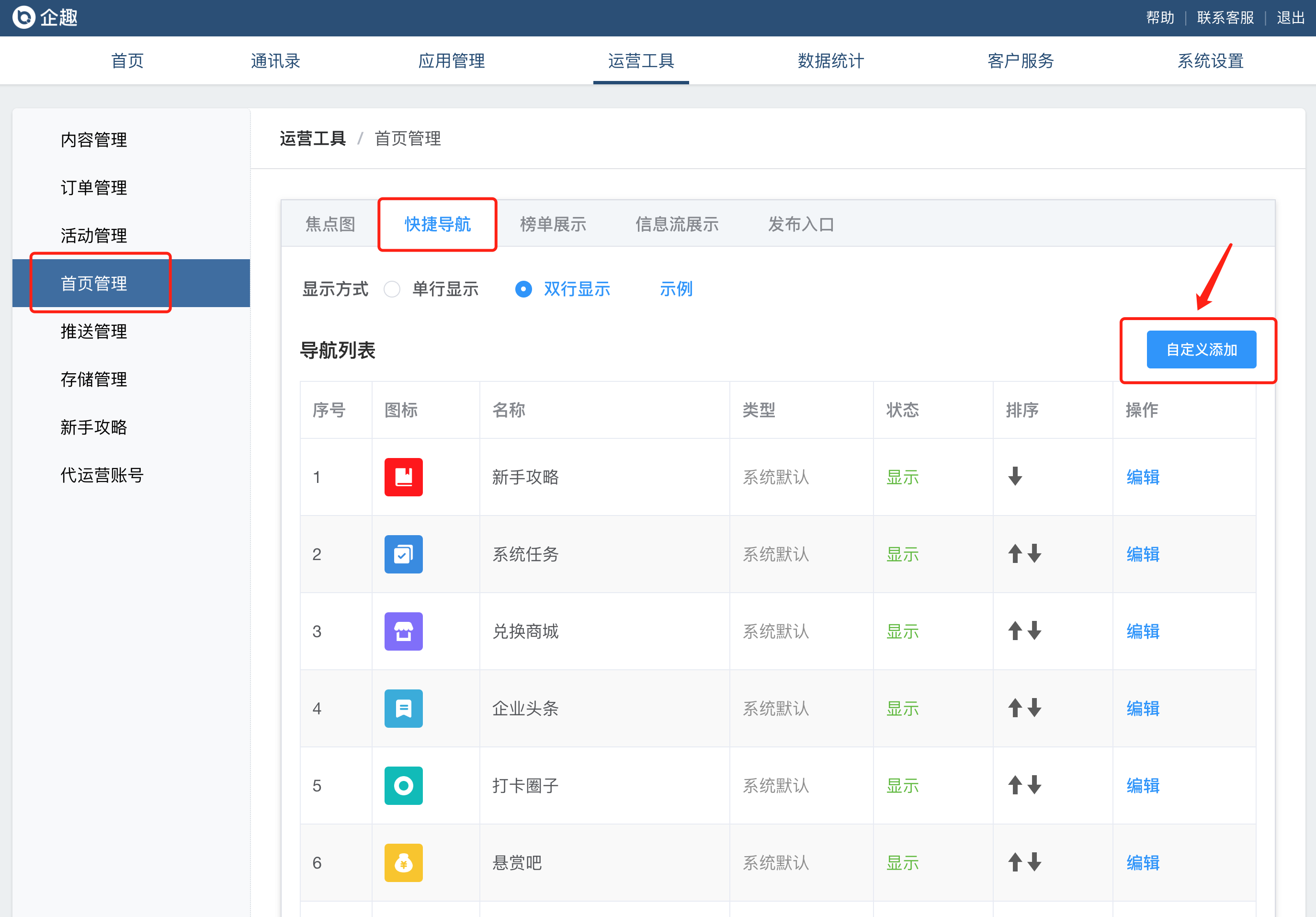1316x917 pixels.
Task: Move 企业头条 up with the up arrow
Action: point(1015,708)
